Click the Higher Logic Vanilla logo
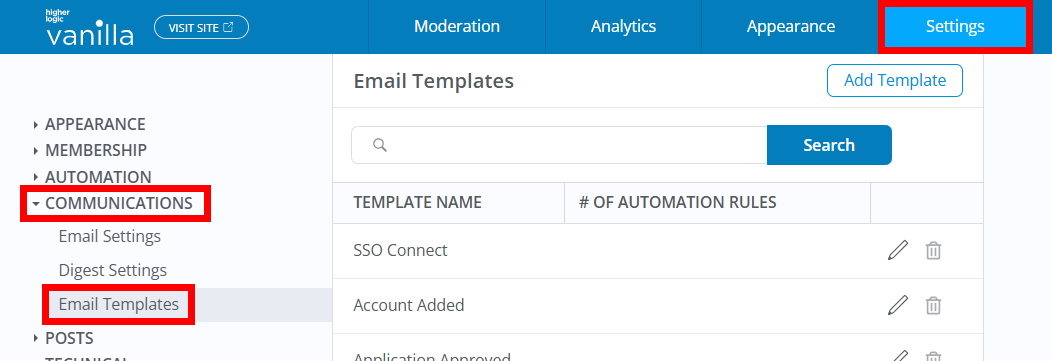The image size is (1052, 361). (x=89, y=27)
